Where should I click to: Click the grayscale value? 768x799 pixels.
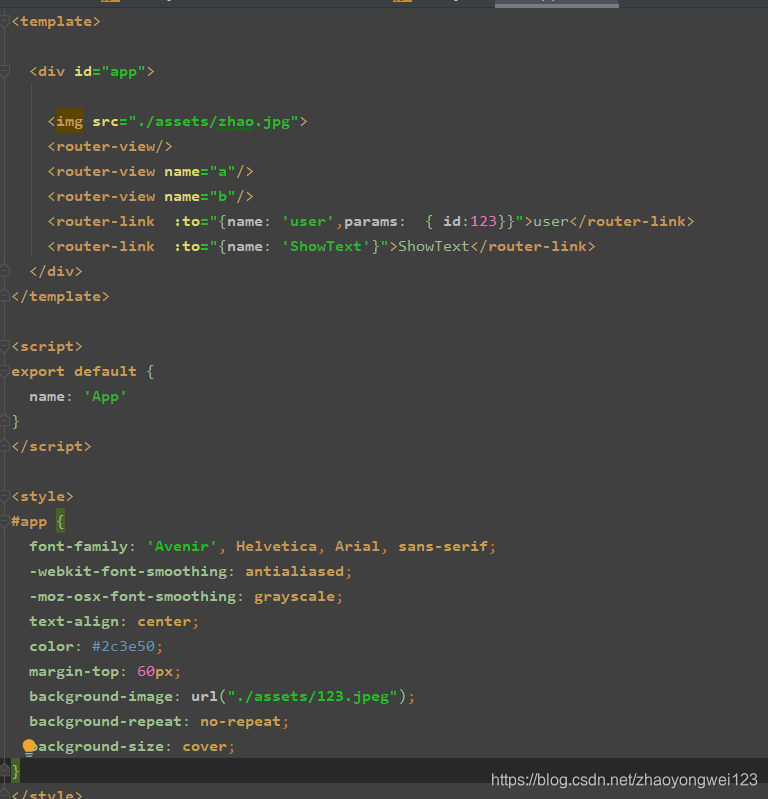295,597
